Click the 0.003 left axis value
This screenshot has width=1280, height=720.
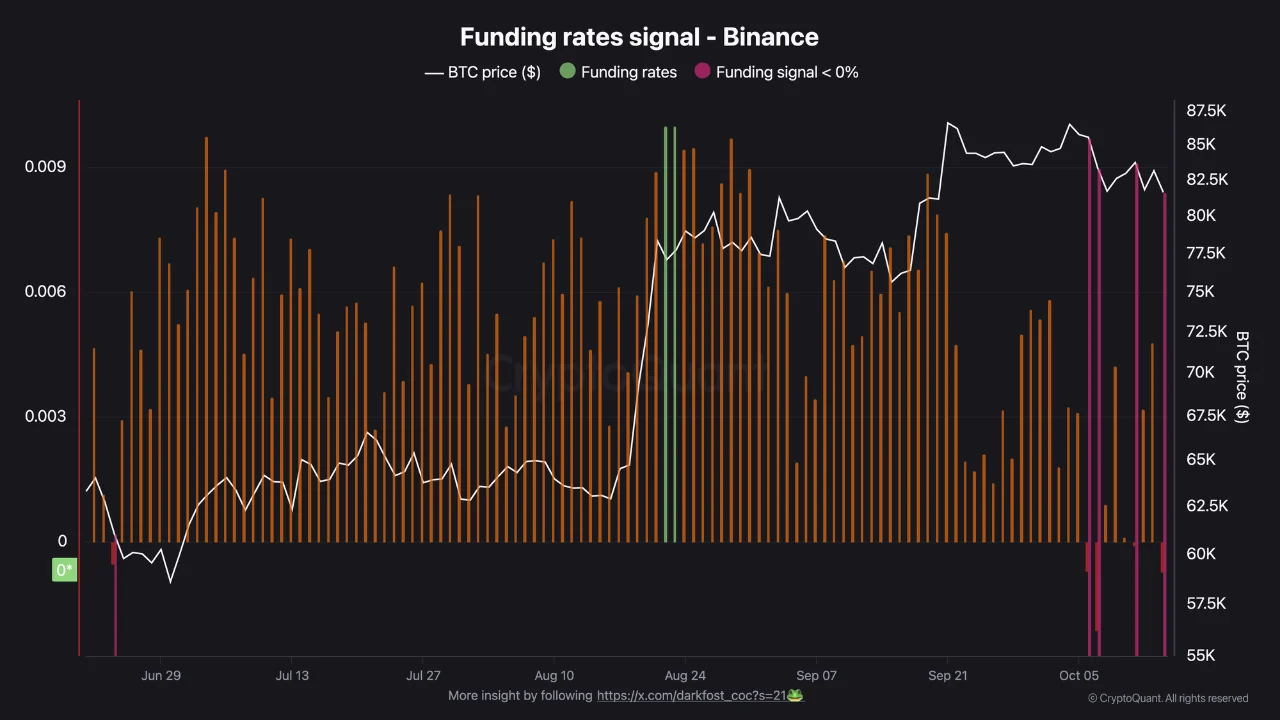click(x=46, y=416)
